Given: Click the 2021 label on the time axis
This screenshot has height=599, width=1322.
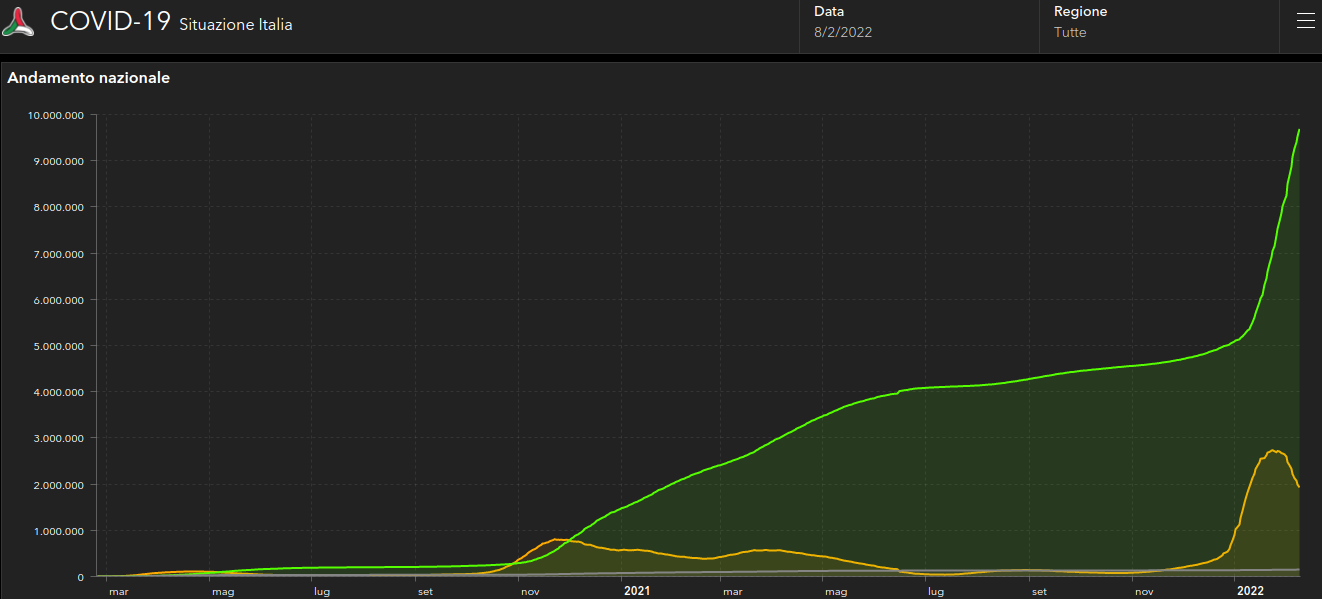Looking at the screenshot, I should point(637,591).
